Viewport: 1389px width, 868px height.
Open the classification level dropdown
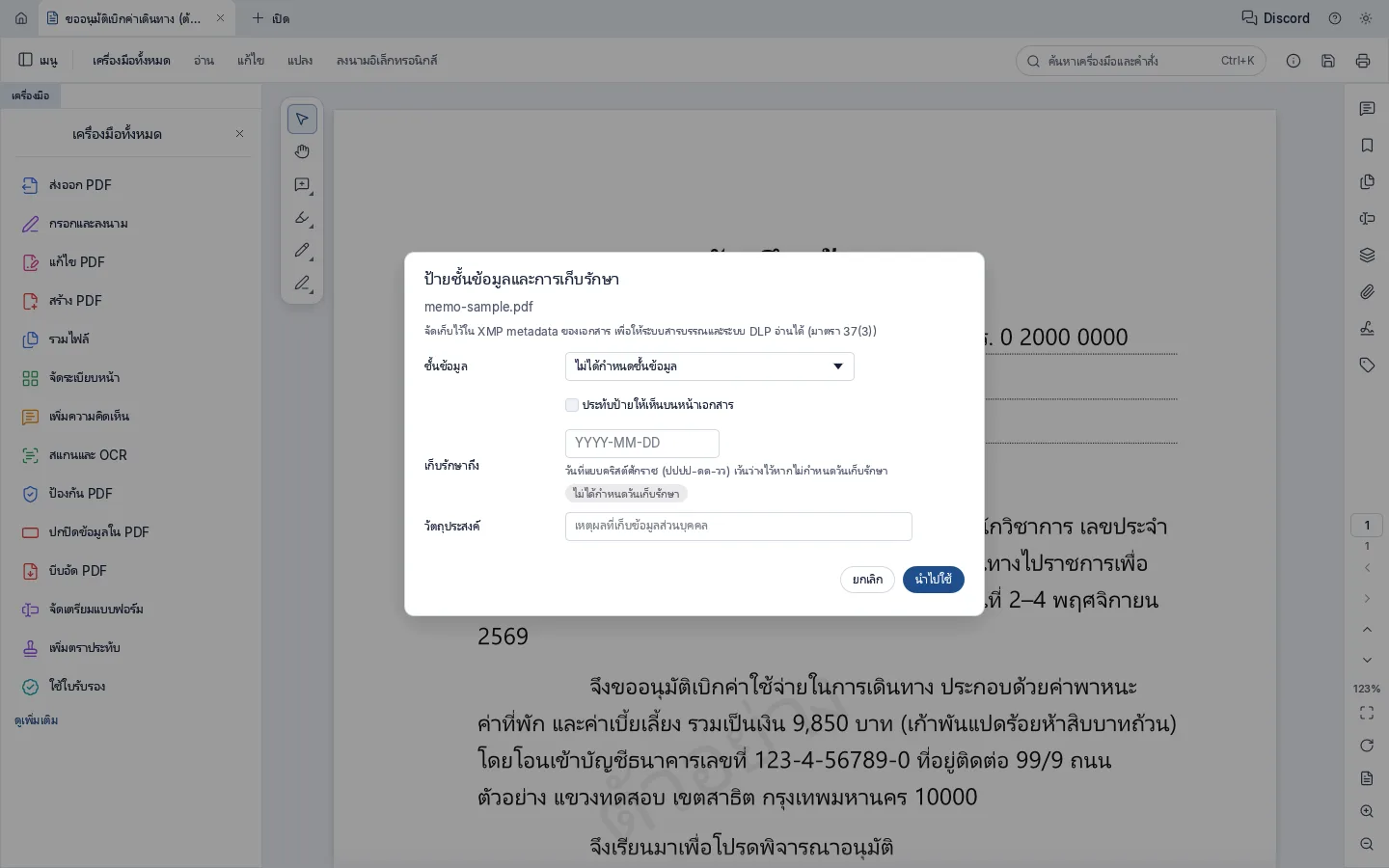coord(709,366)
